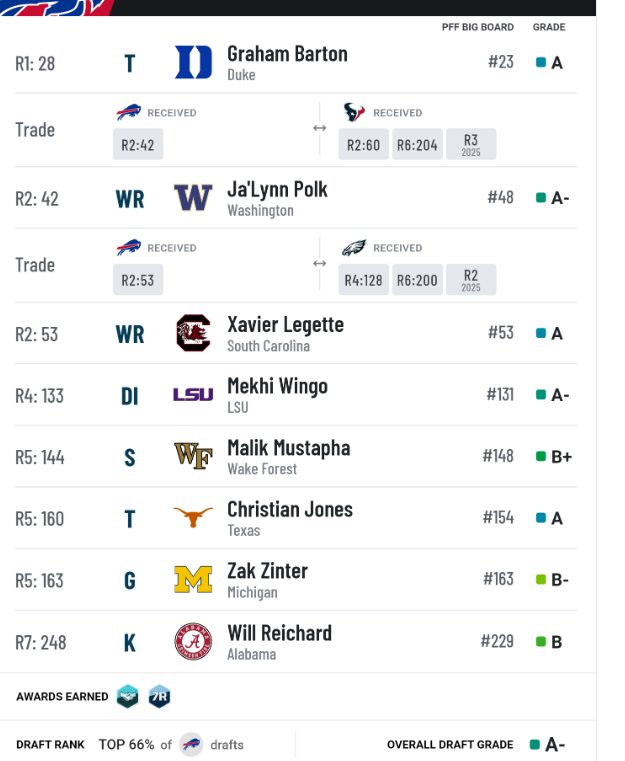
Task: Click the Alabama crimson logo
Action: click(193, 641)
